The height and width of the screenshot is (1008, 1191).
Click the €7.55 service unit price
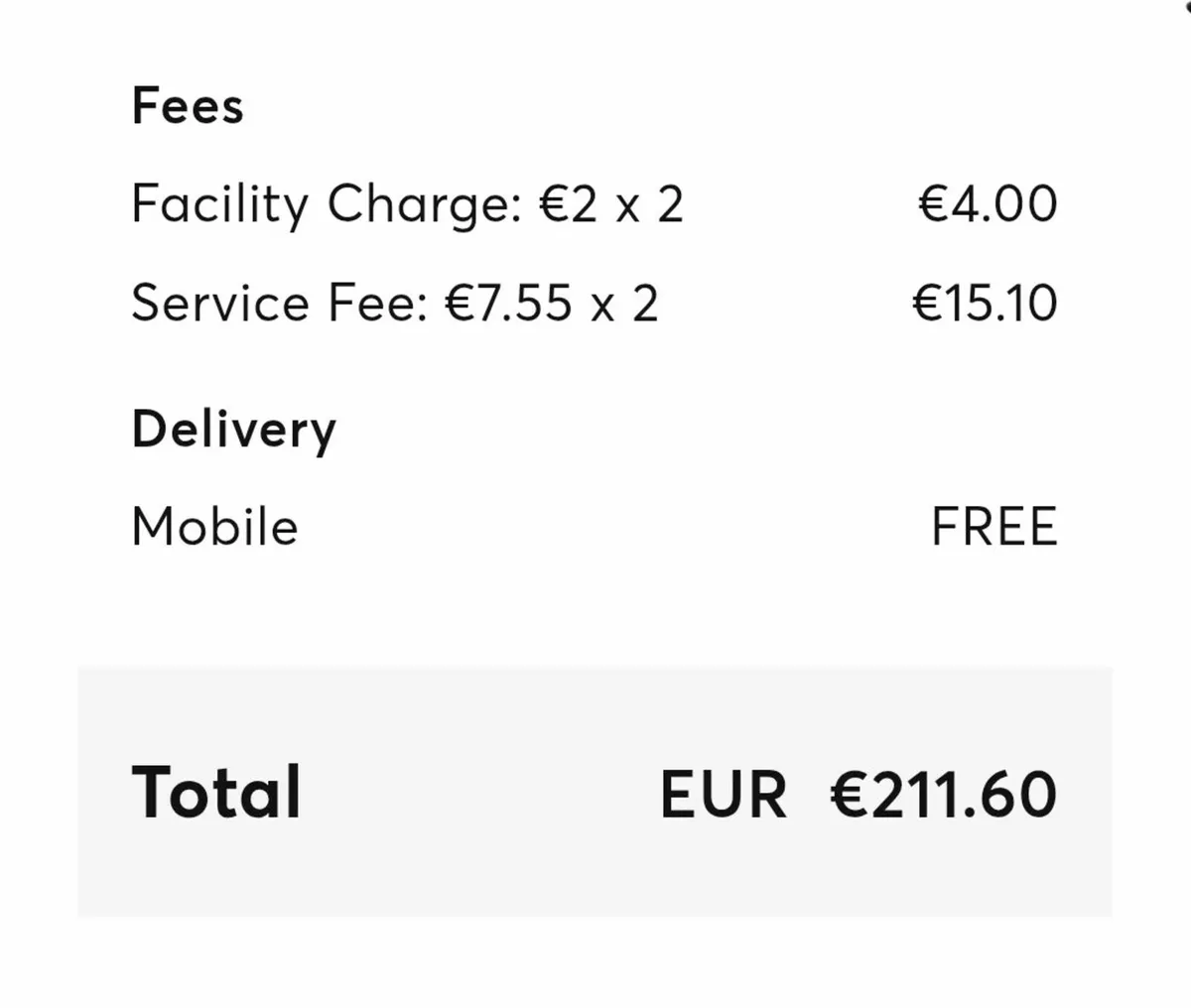tap(508, 303)
